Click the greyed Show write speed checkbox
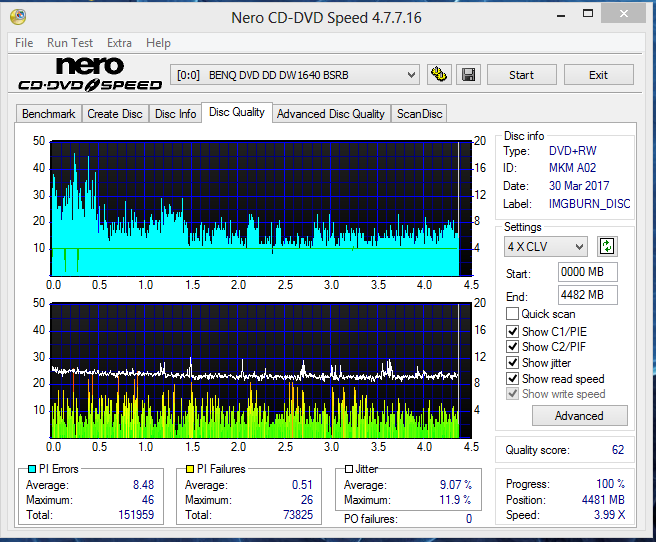The image size is (656, 542). [512, 394]
